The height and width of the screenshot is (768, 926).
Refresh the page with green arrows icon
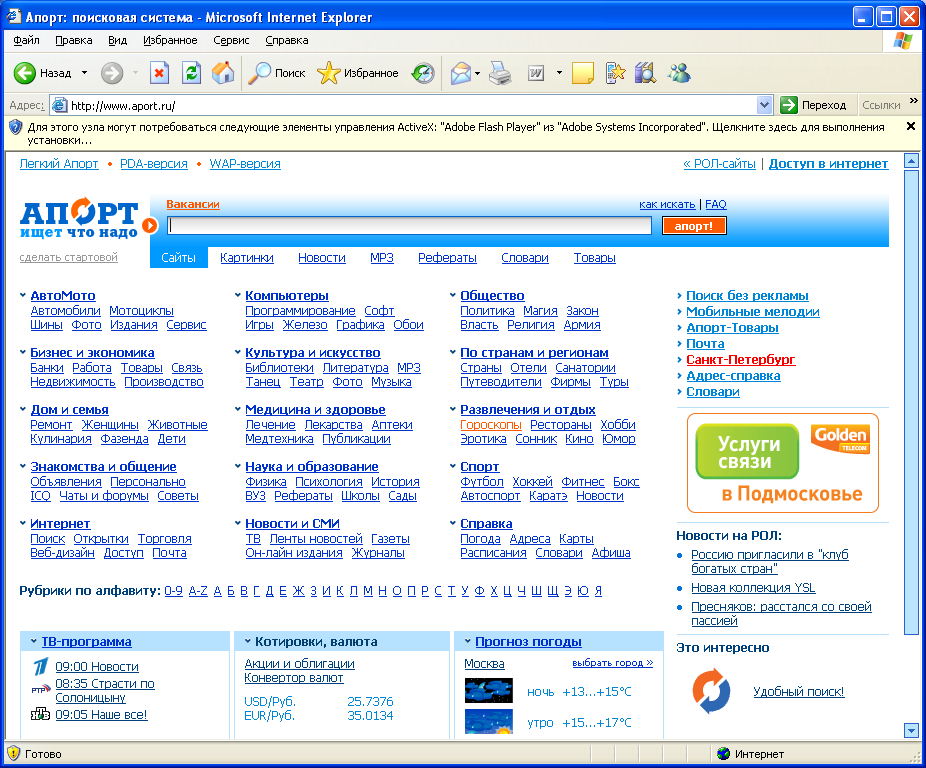[191, 73]
